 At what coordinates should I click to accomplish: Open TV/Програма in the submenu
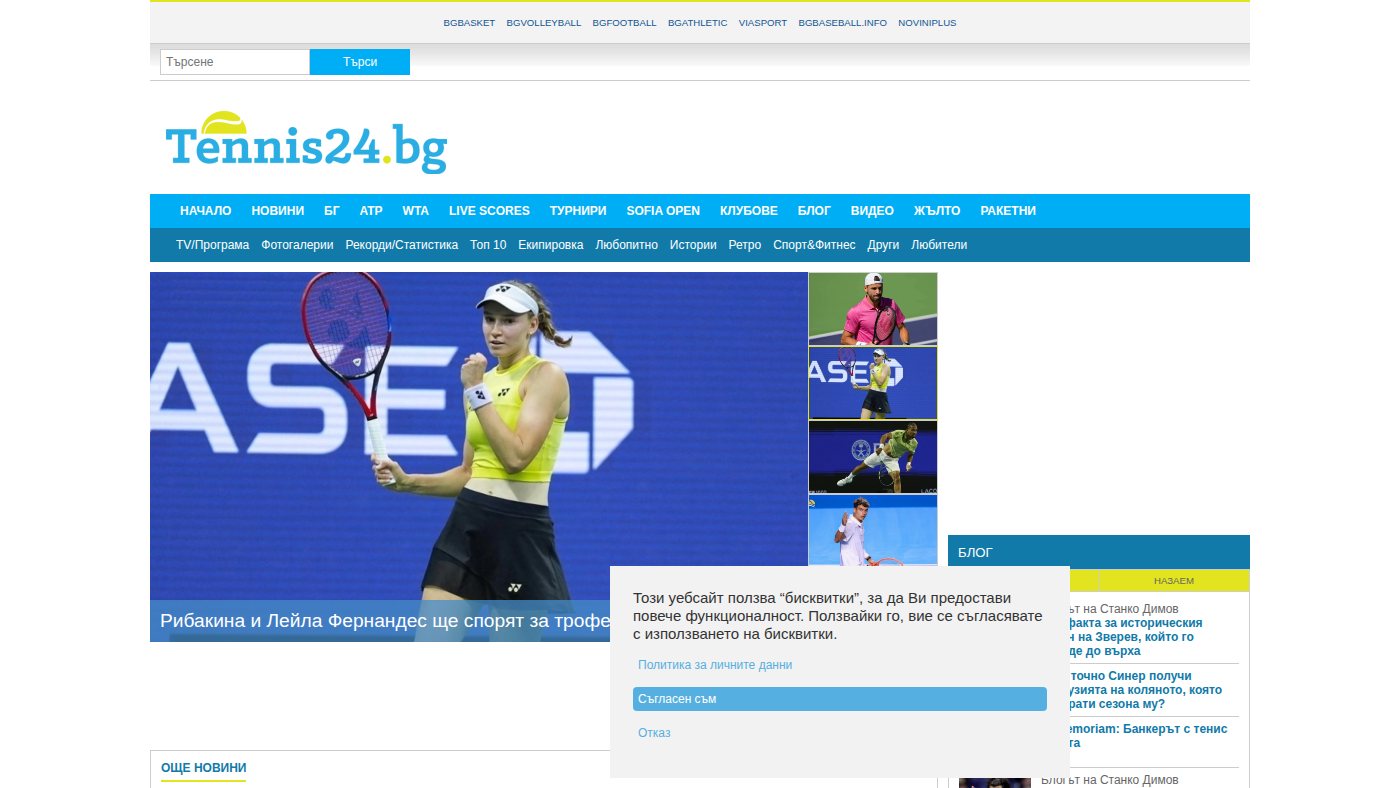pyautogui.click(x=213, y=245)
